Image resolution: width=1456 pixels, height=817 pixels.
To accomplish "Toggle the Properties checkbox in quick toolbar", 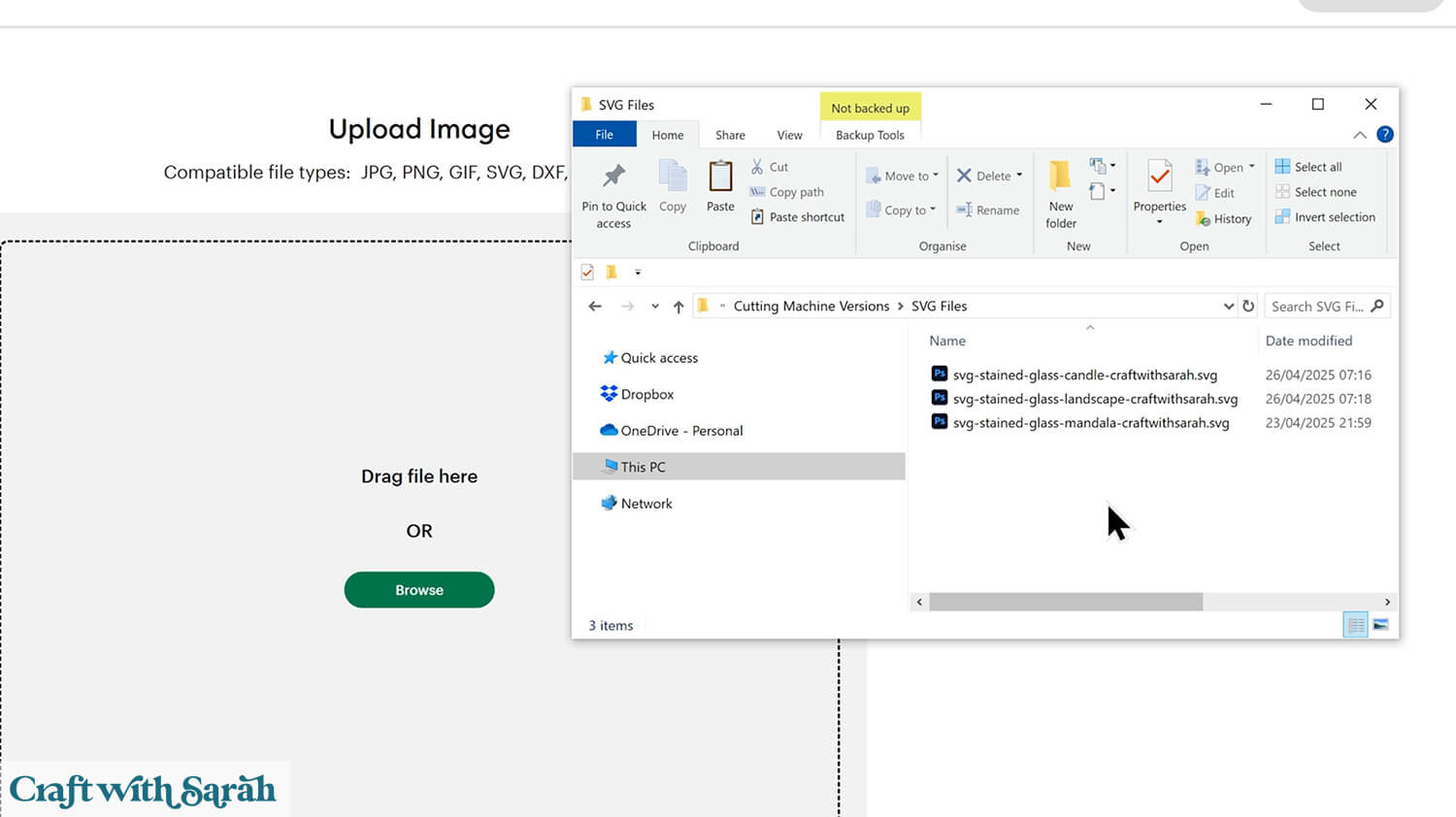I will point(587,273).
